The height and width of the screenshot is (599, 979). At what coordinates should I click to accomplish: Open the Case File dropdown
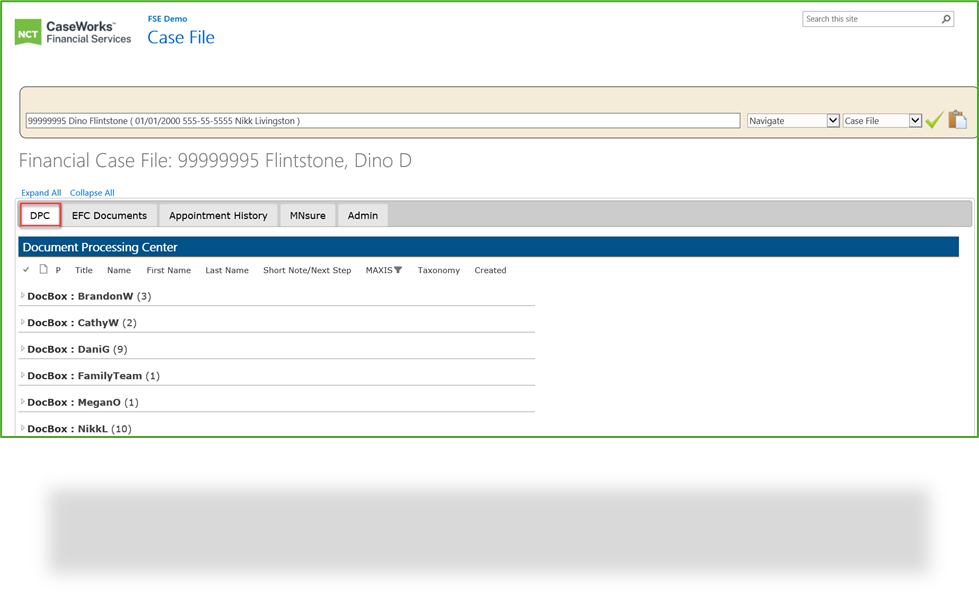pyautogui.click(x=881, y=119)
